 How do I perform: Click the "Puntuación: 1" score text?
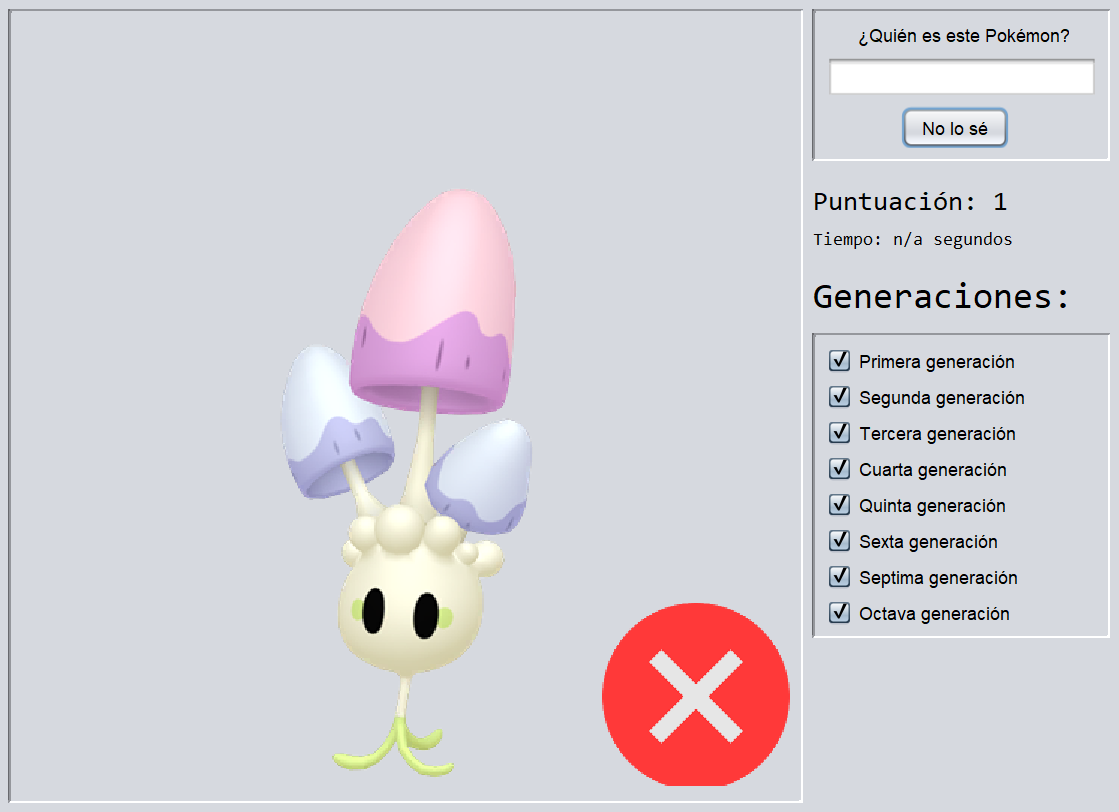[910, 202]
